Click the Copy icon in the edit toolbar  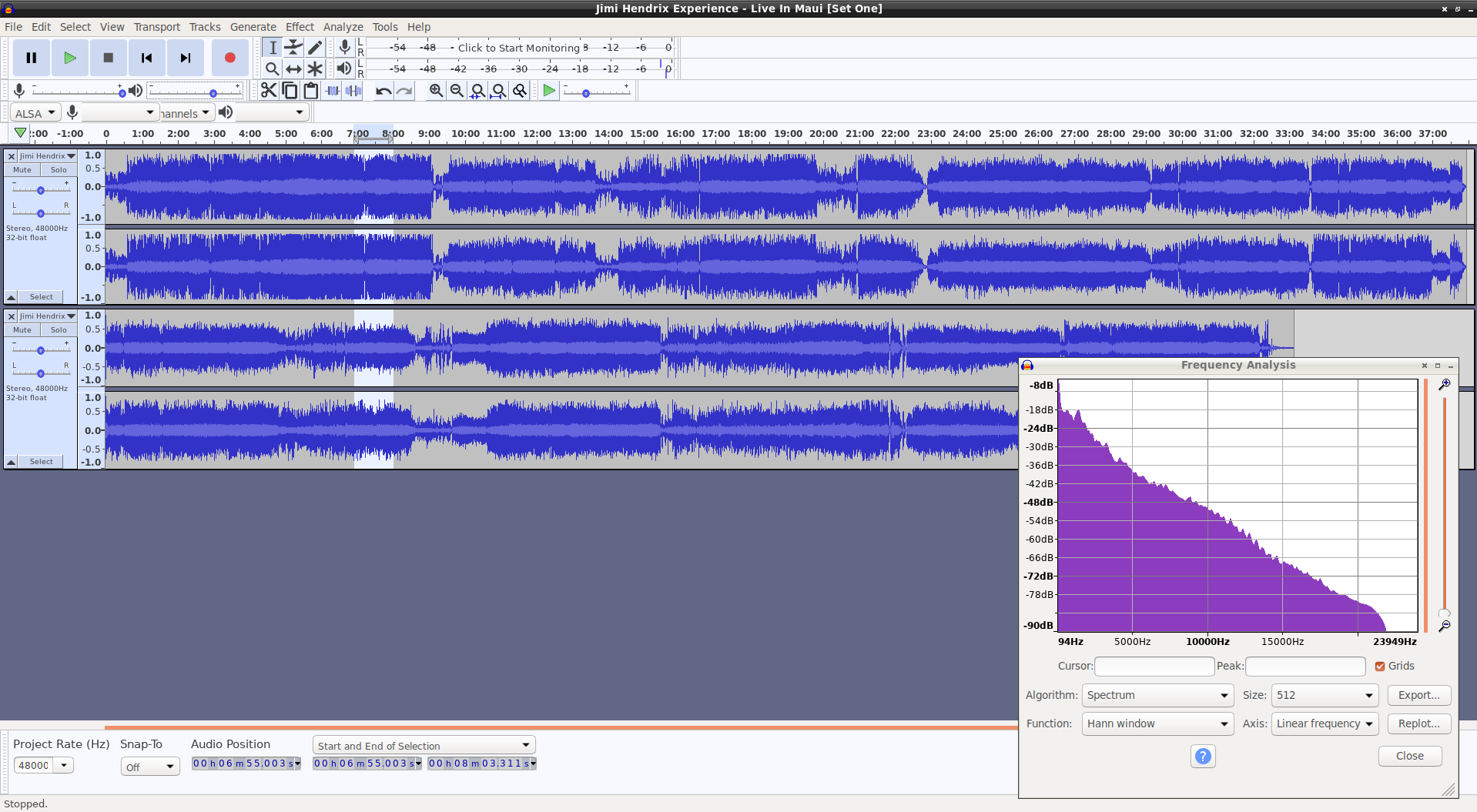pos(290,91)
